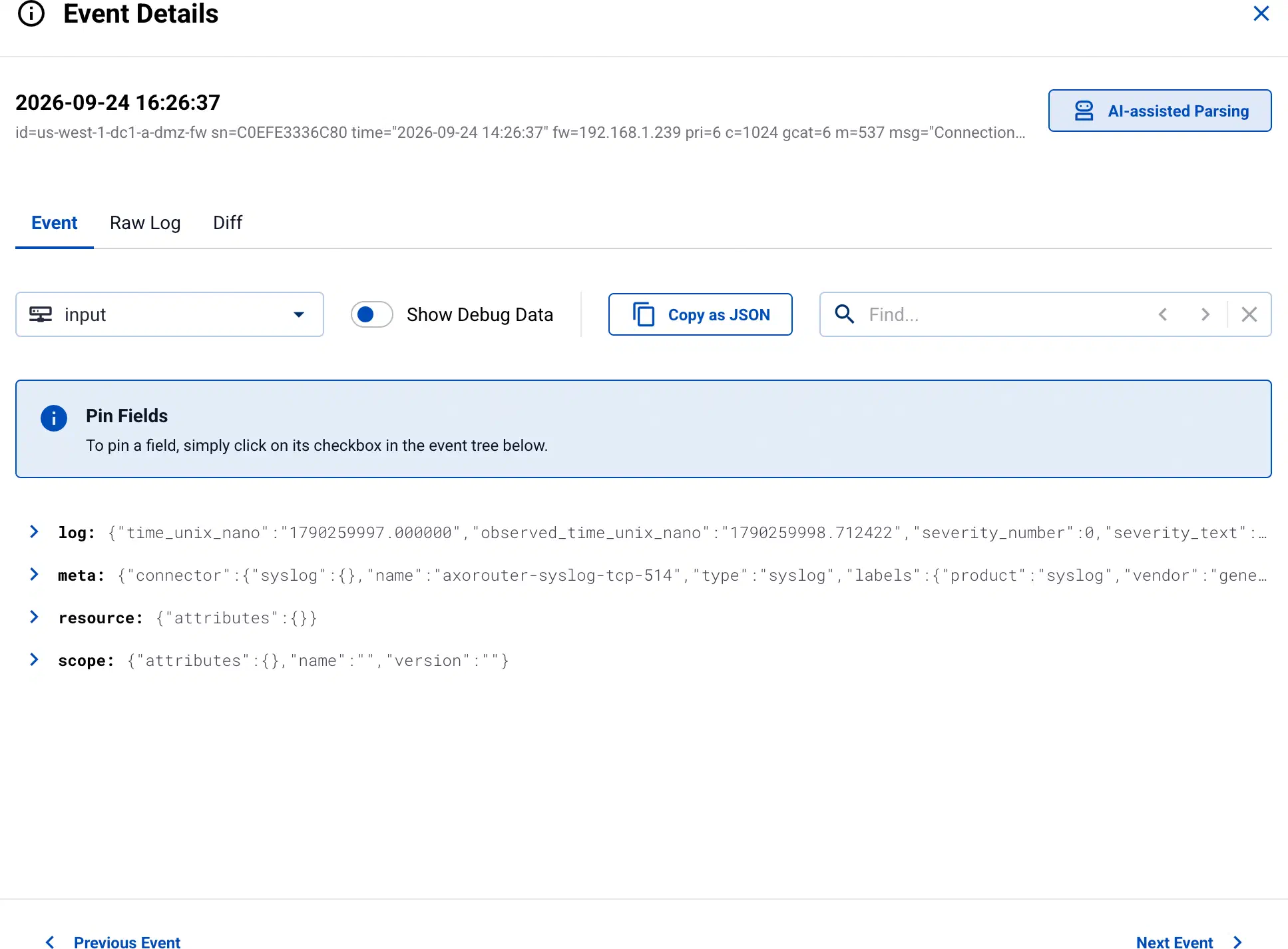The image size is (1288, 949).
Task: Open AI-assisted Parsing
Action: (1160, 111)
